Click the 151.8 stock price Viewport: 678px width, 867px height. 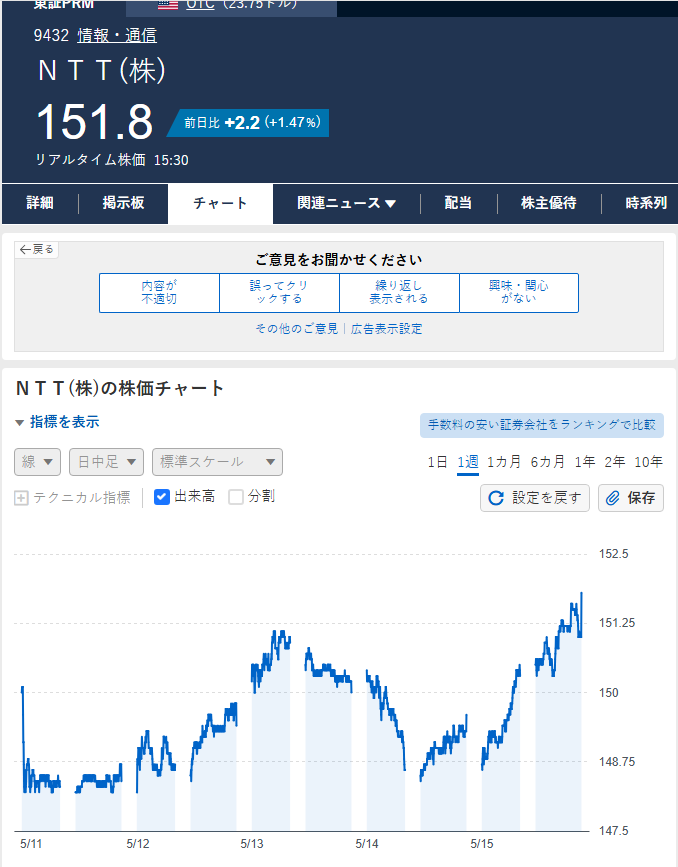pos(95,122)
